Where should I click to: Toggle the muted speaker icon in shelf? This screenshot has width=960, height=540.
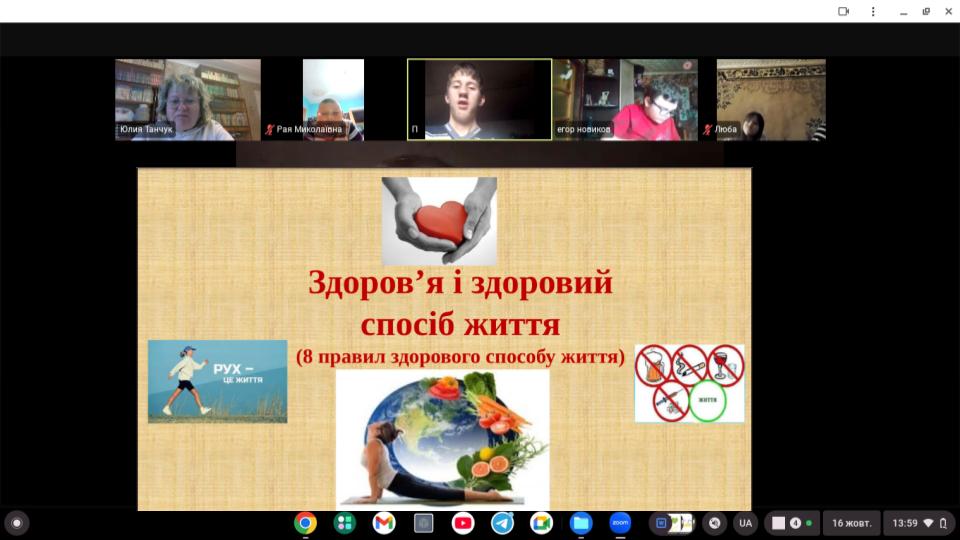[x=714, y=522]
